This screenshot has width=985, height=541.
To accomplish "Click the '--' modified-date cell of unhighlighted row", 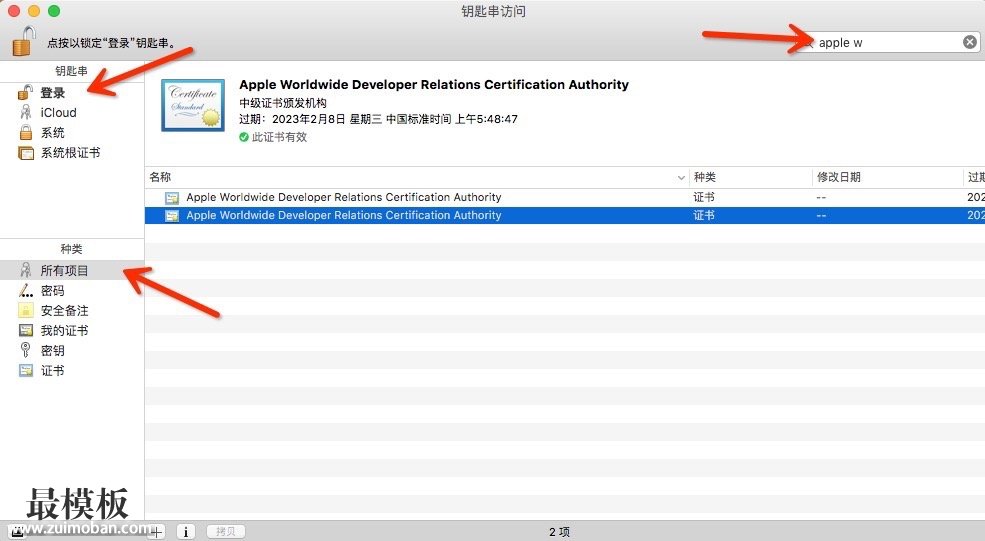I will coord(821,197).
